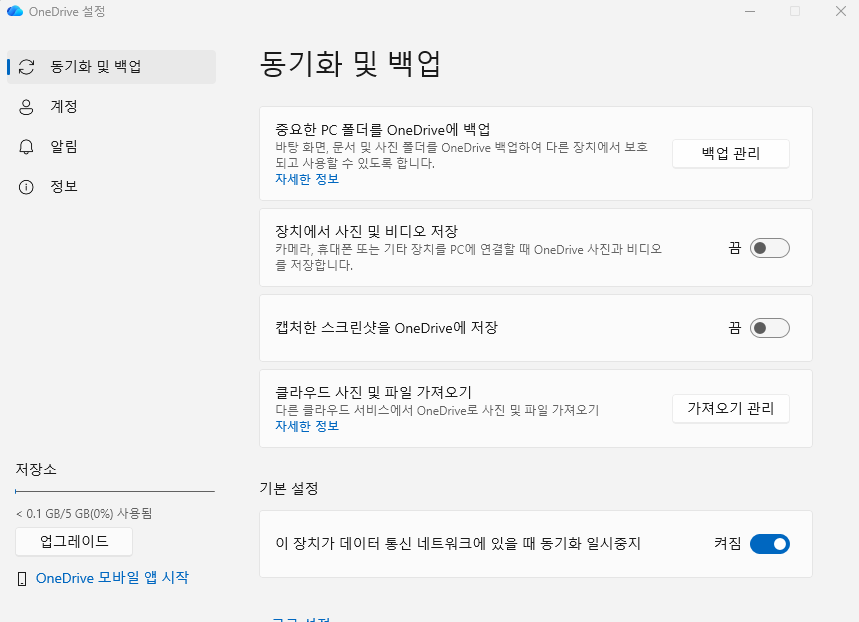
Task: Click the bell icon beside 알림
Action: [x=26, y=147]
